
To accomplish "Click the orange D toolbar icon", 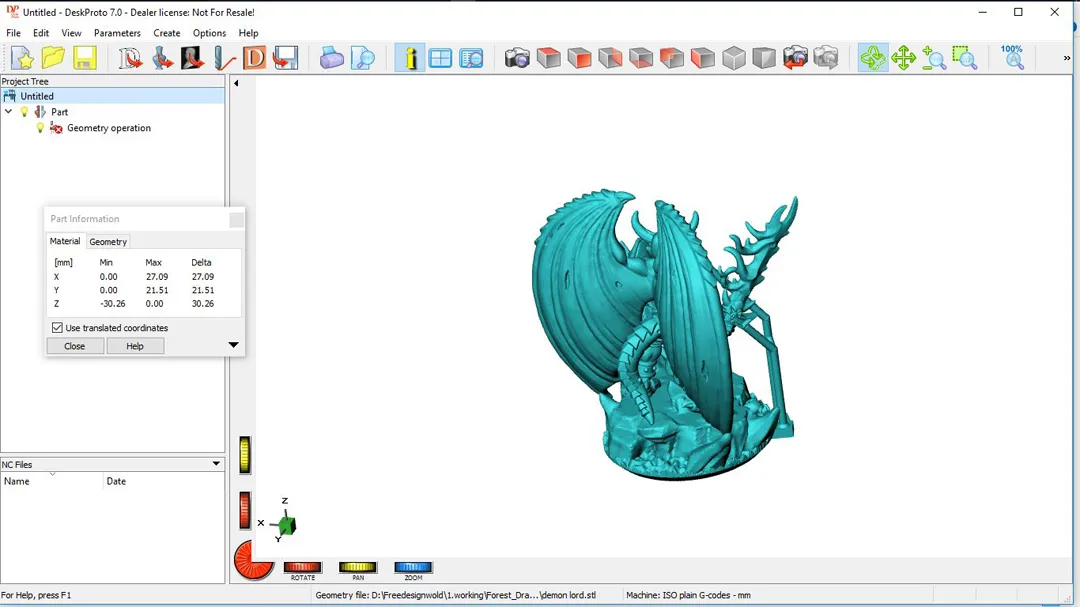I will pos(254,58).
